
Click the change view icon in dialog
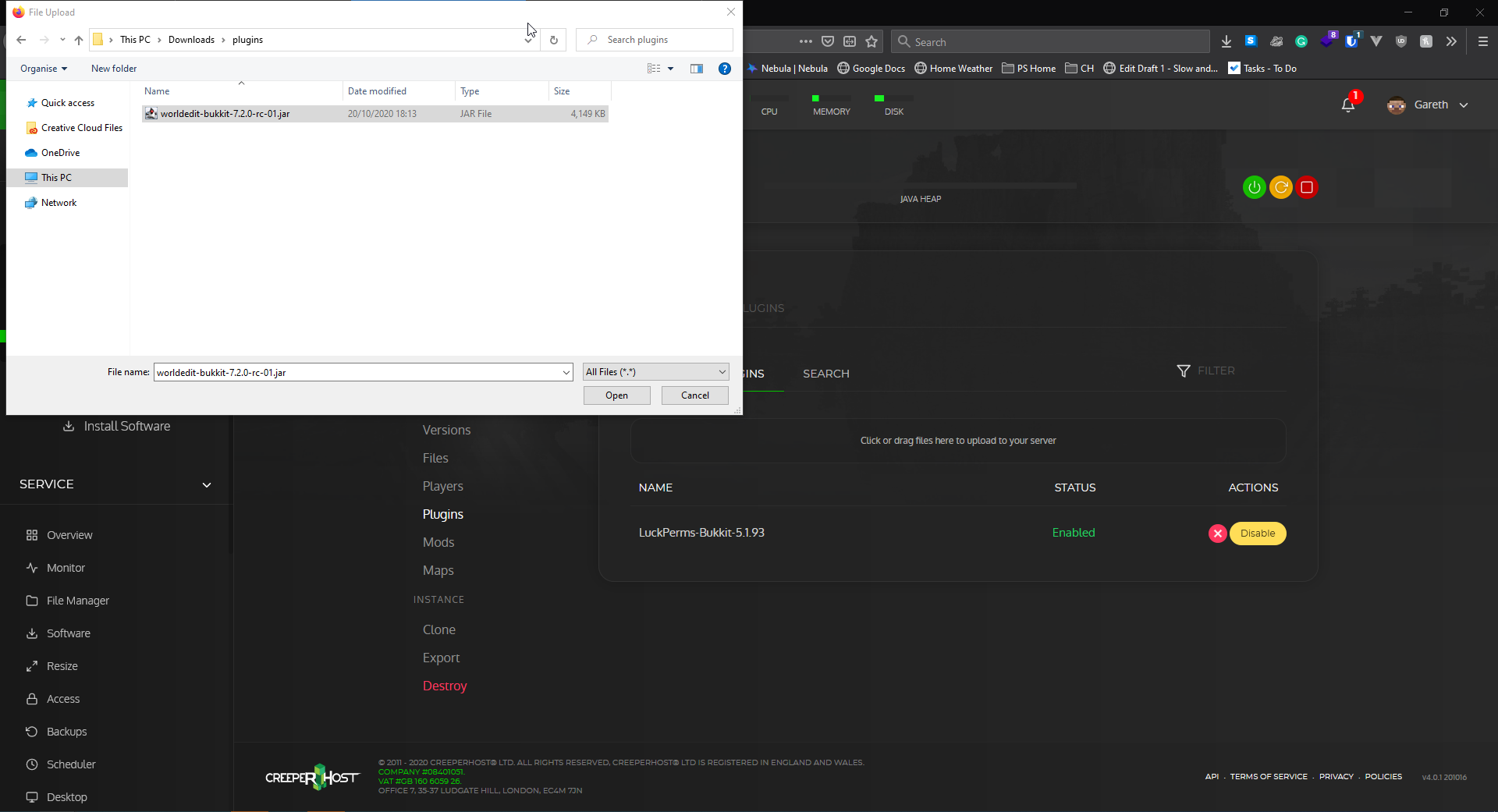(x=654, y=69)
